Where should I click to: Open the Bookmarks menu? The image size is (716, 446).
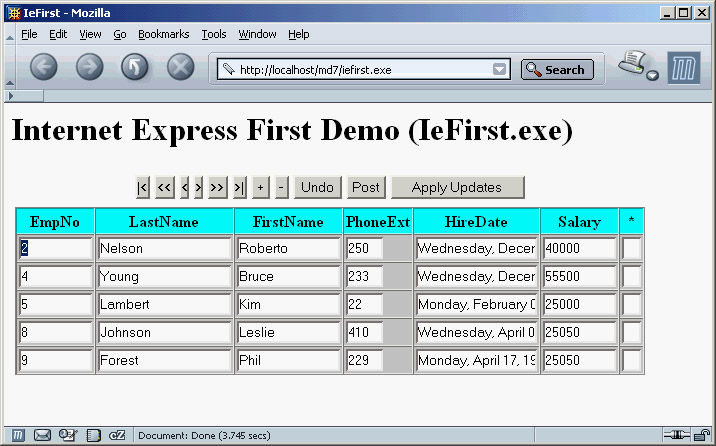point(163,34)
